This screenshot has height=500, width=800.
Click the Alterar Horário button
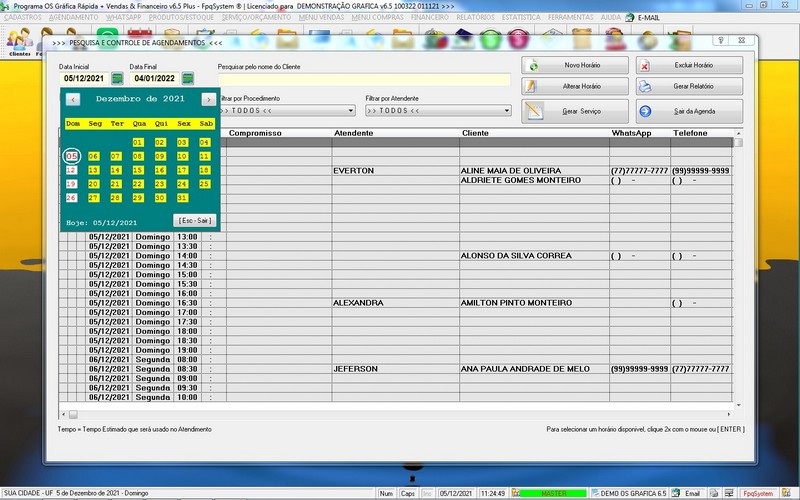(575, 86)
